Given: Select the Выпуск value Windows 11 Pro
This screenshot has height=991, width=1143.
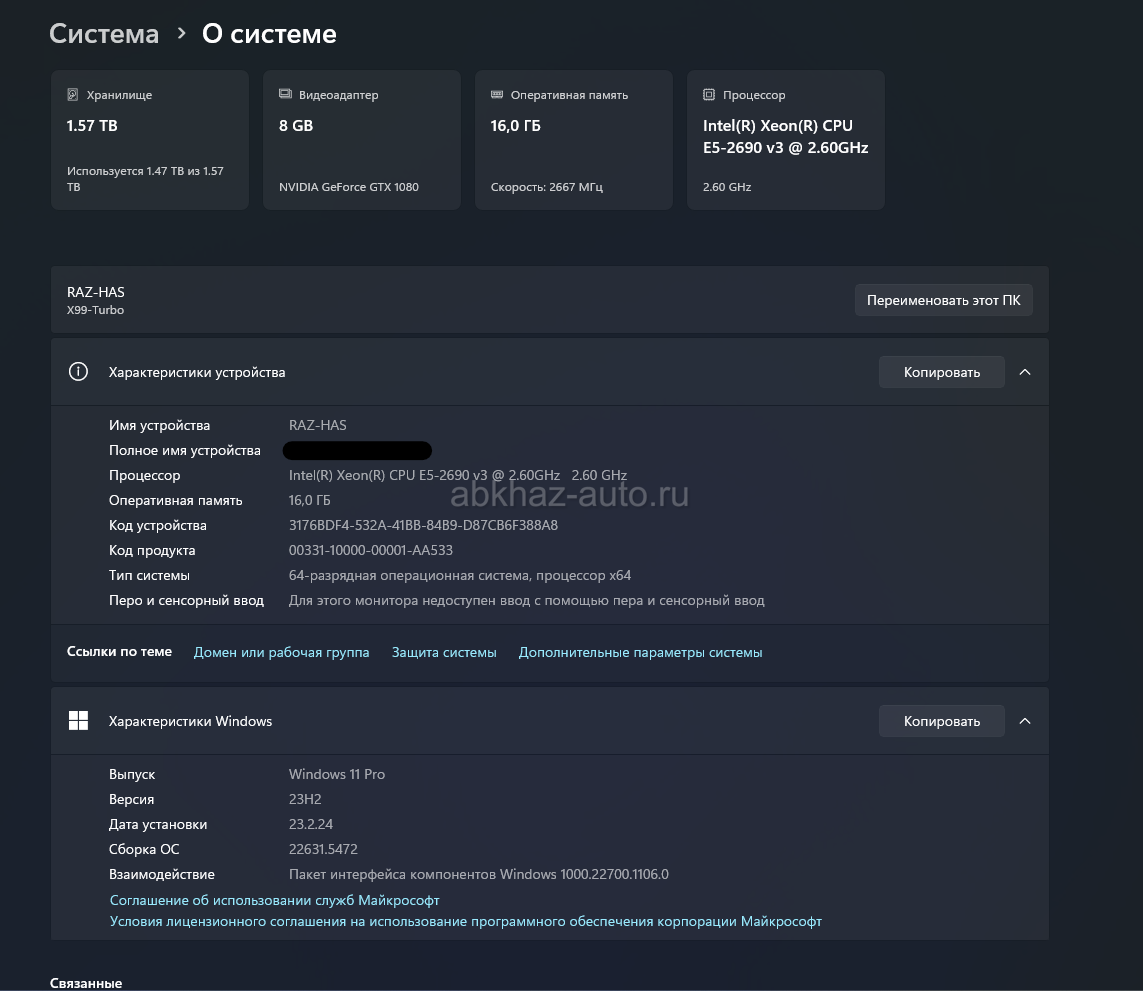Looking at the screenshot, I should [337, 774].
